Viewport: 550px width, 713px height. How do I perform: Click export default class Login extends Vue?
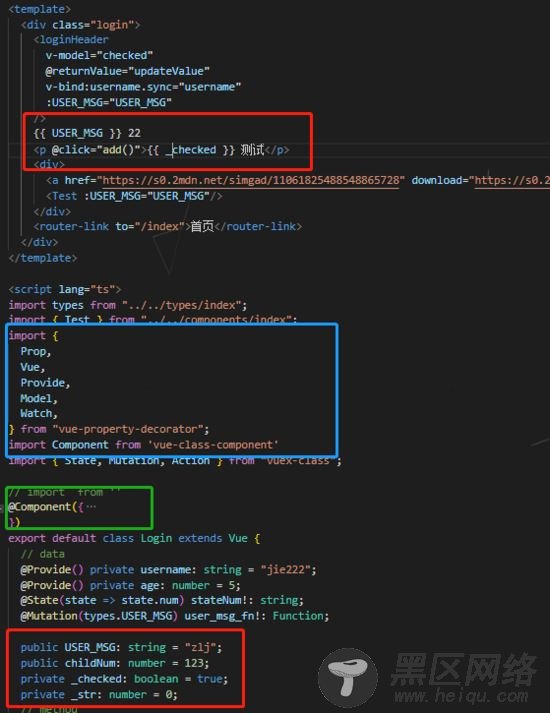pos(134,538)
